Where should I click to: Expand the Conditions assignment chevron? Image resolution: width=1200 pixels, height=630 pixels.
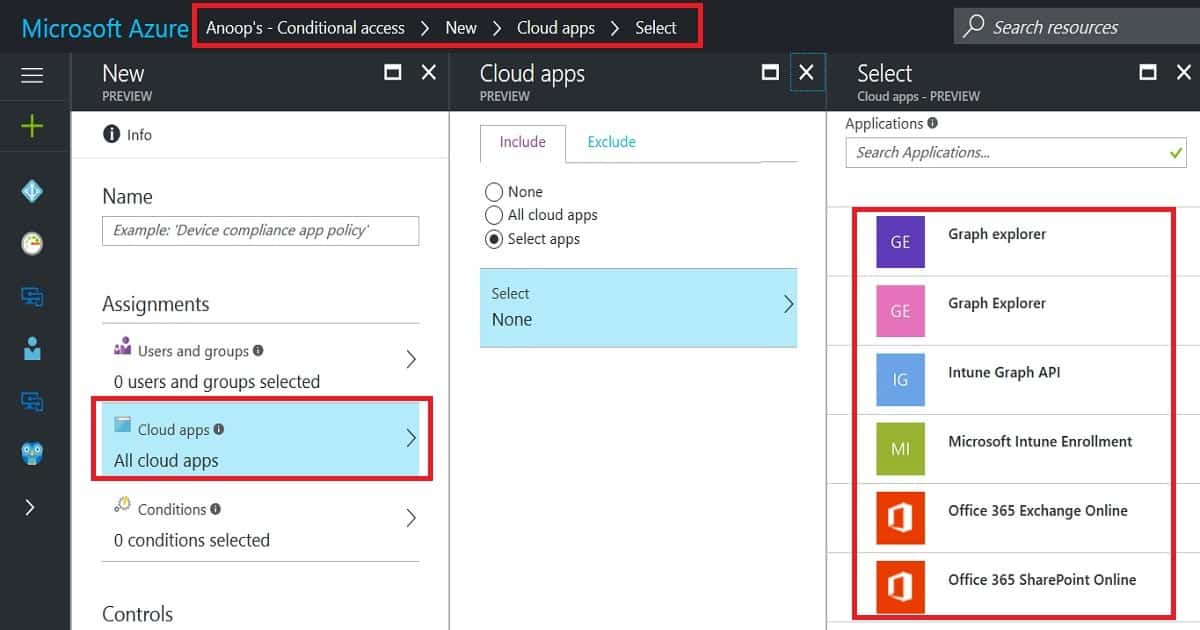(x=410, y=518)
